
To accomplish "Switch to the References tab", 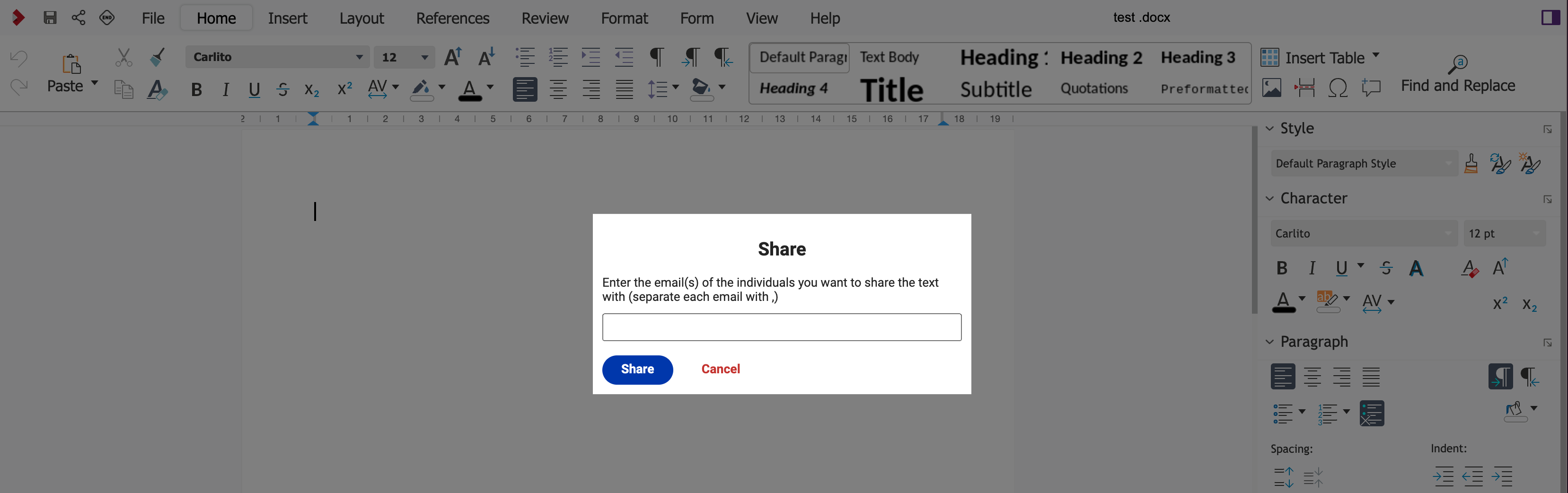I will click(452, 18).
